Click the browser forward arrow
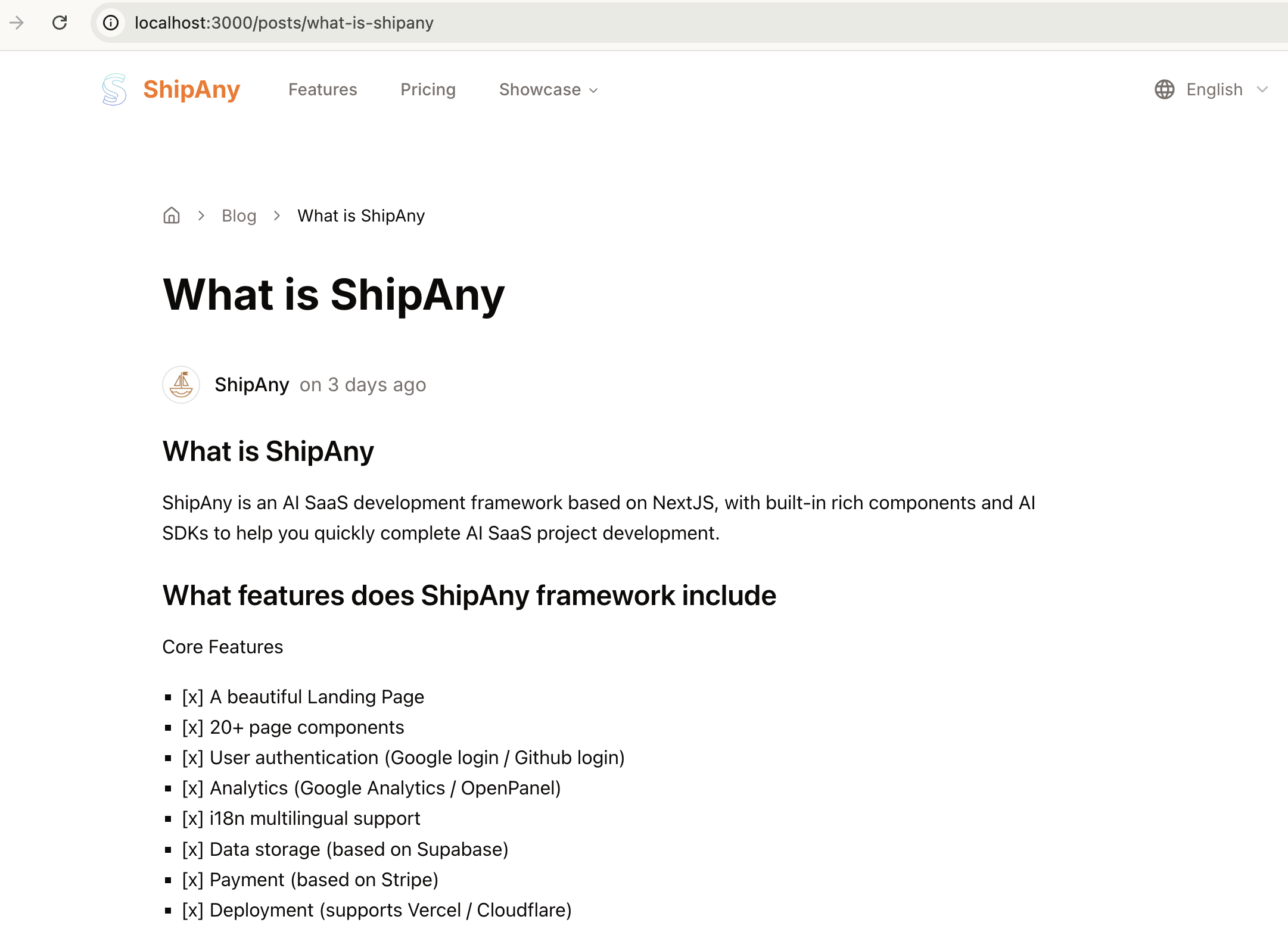 pos(17,23)
